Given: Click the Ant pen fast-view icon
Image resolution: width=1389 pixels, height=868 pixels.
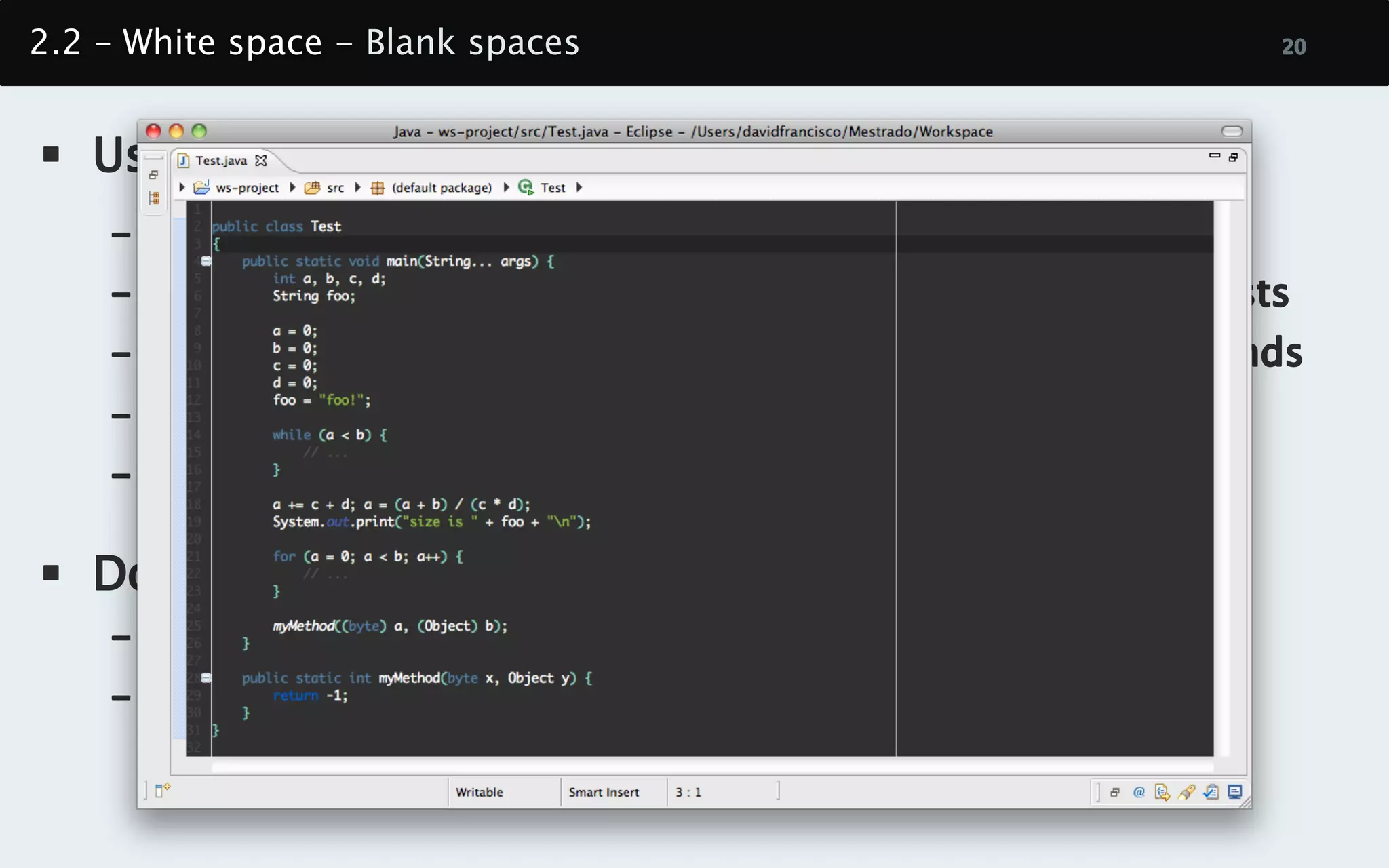Looking at the screenshot, I should point(1186,792).
